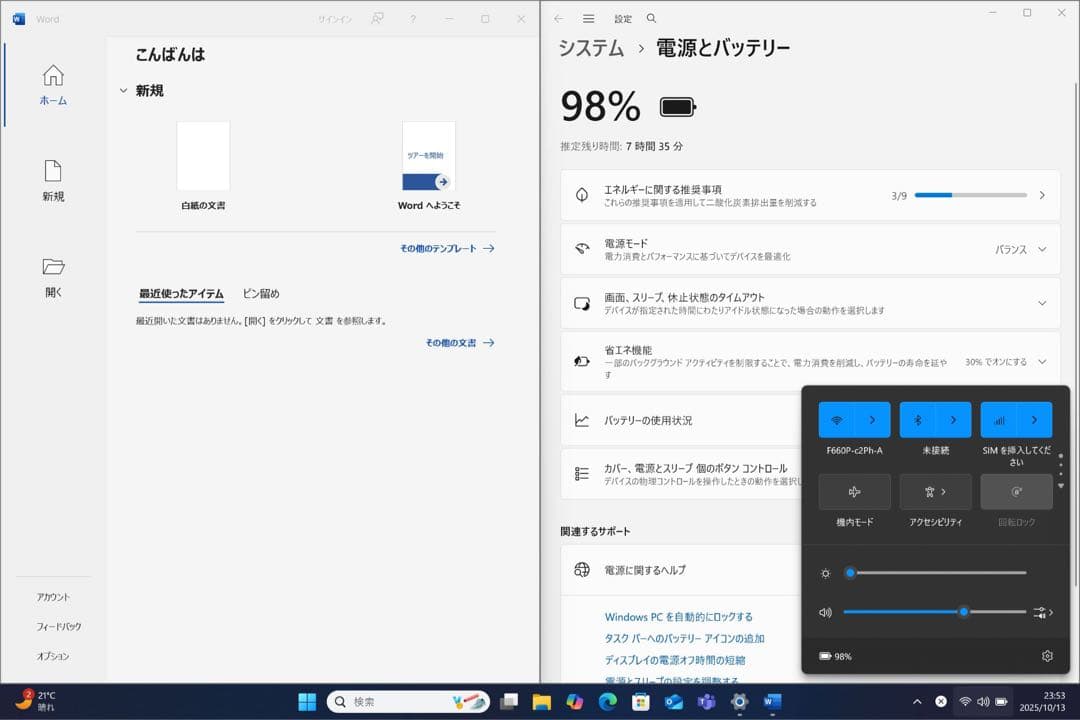Image resolution: width=1080 pixels, height=720 pixels.
Task: Click the Word icon on the taskbar
Action: [773, 701]
